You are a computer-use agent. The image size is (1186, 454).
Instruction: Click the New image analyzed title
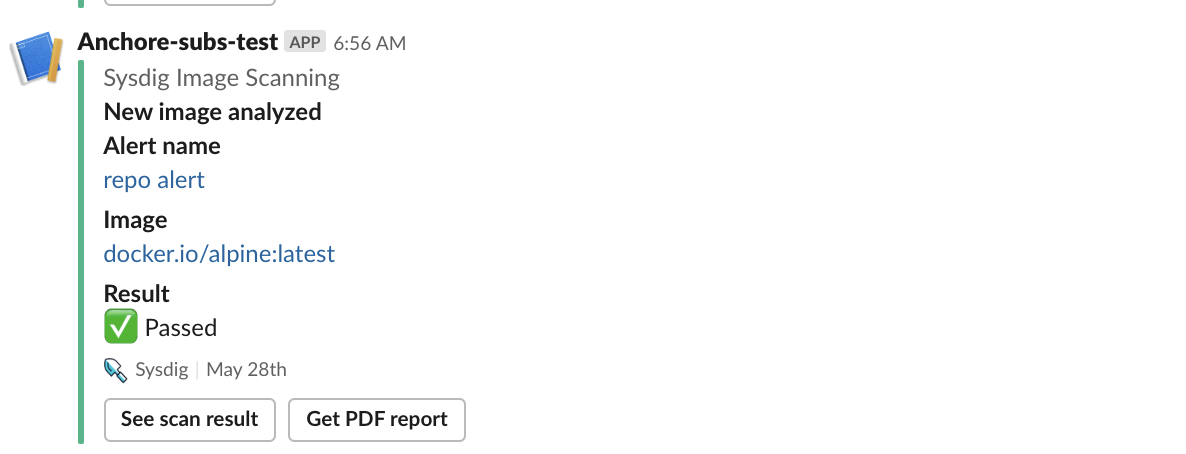[213, 112]
